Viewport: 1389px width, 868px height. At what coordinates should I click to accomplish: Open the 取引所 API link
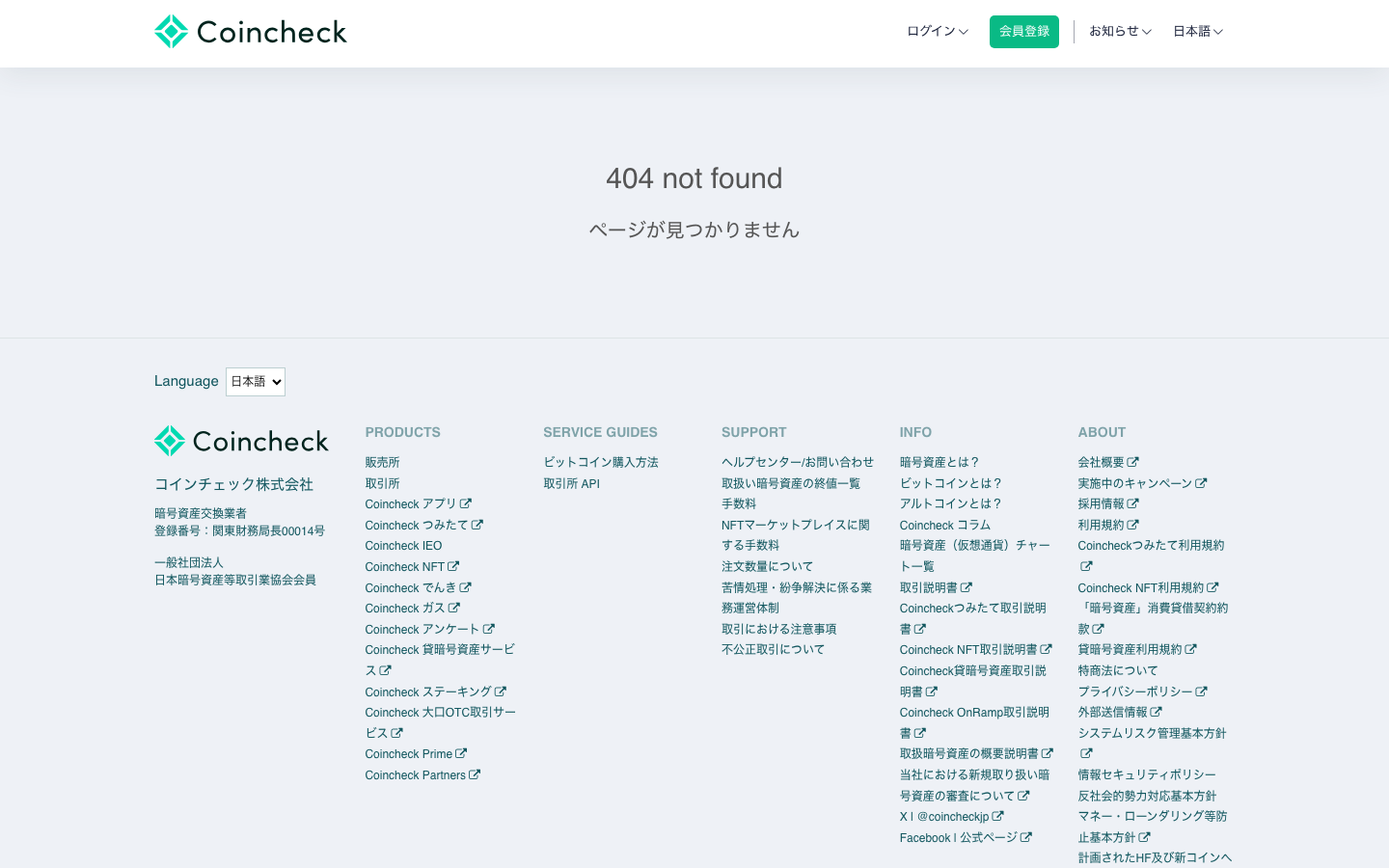[x=571, y=484]
